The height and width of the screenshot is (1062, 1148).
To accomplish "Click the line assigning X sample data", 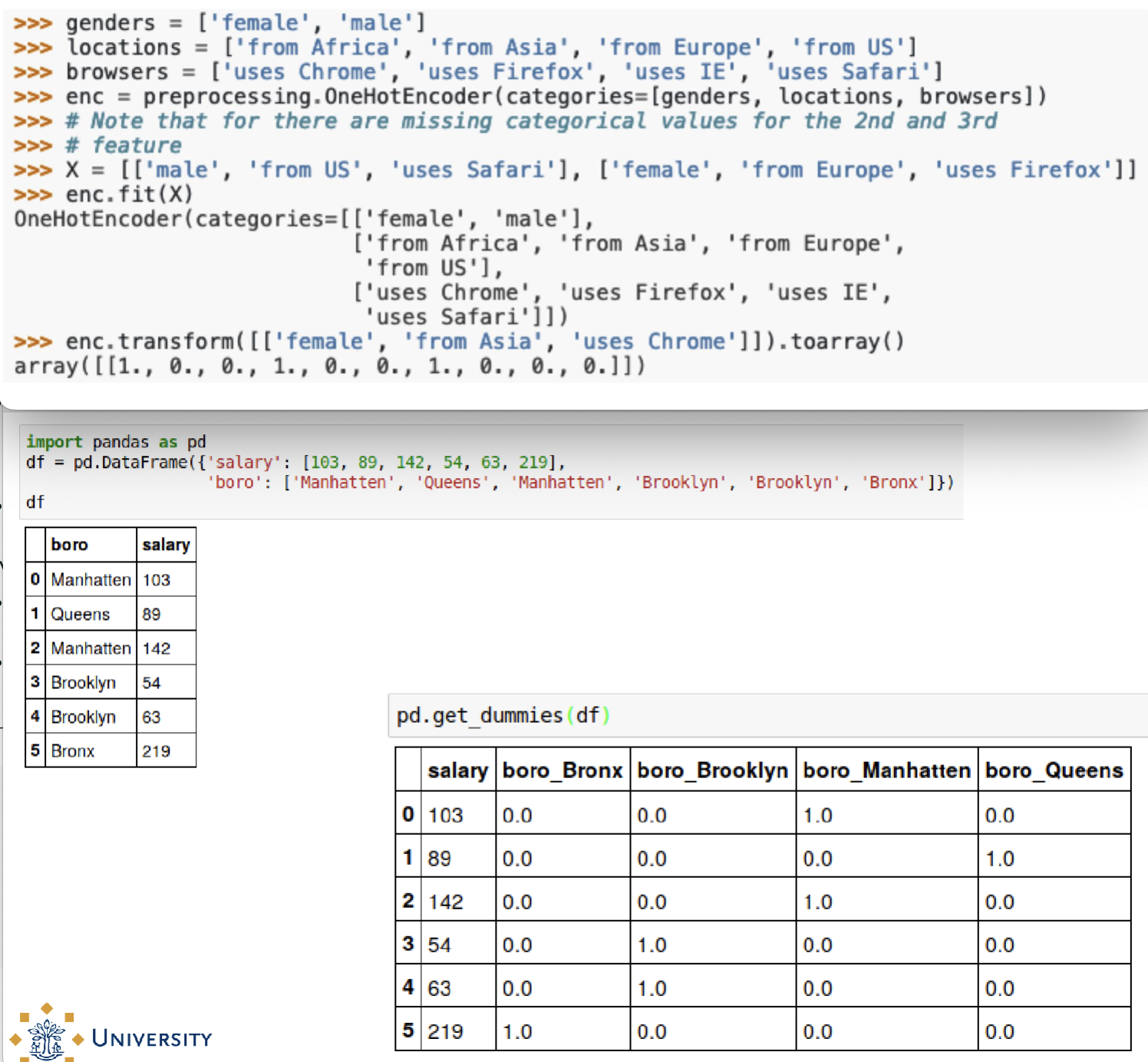I will [575, 170].
